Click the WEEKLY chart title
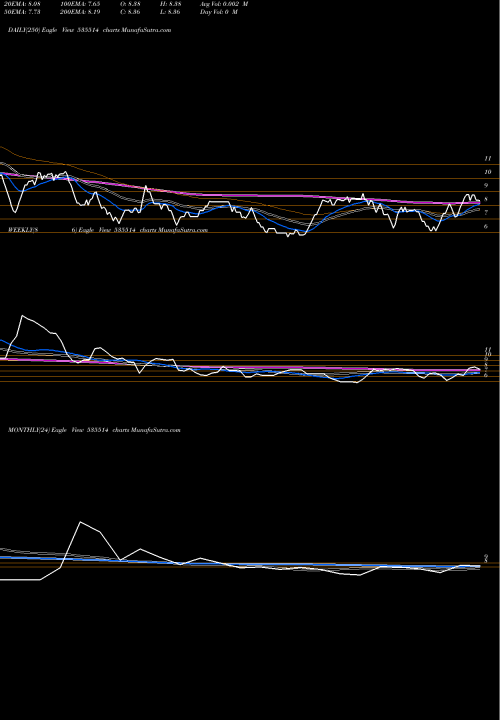500x720 pixels. (x=108, y=230)
